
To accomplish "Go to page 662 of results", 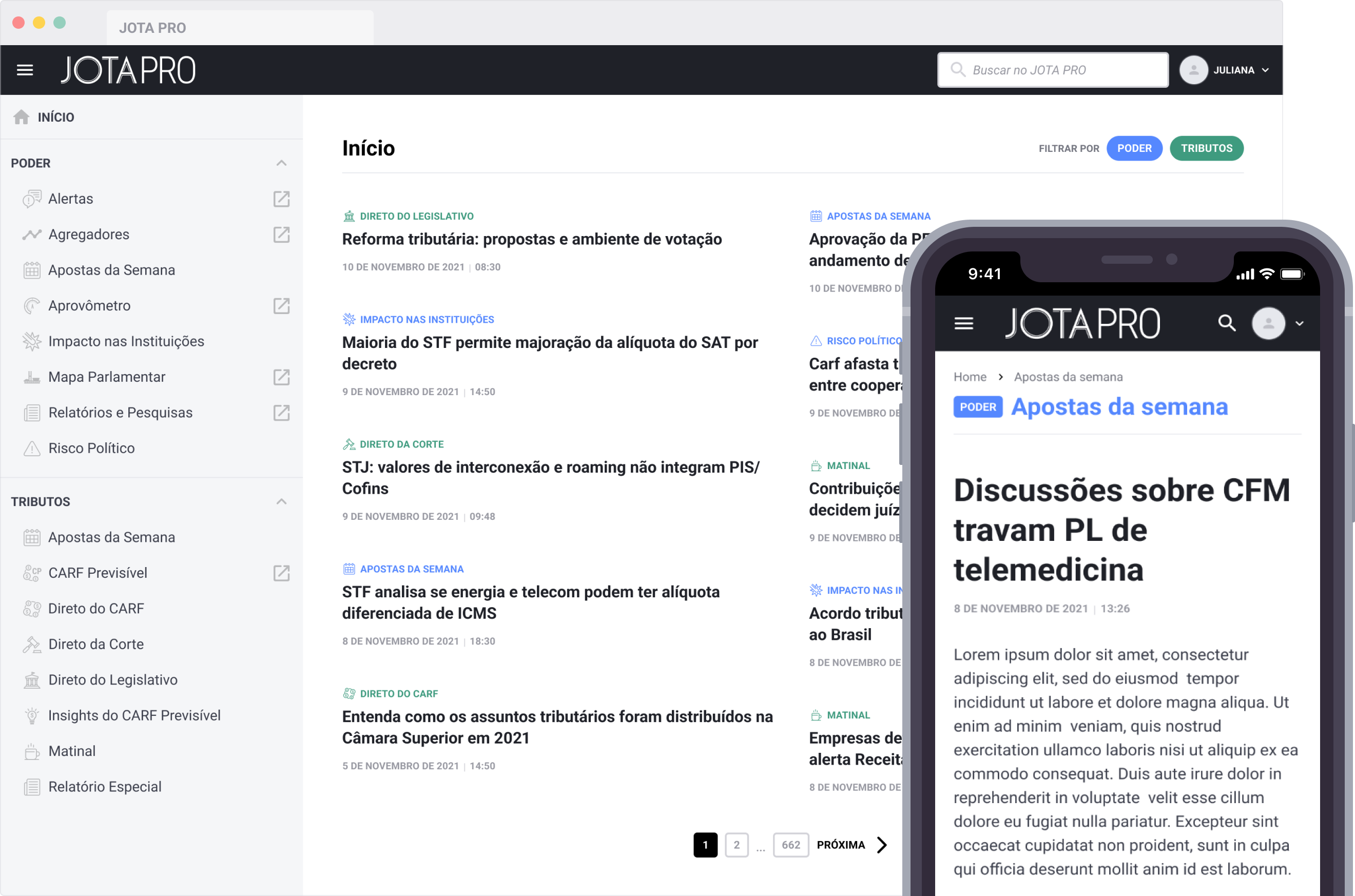I will pos(791,845).
